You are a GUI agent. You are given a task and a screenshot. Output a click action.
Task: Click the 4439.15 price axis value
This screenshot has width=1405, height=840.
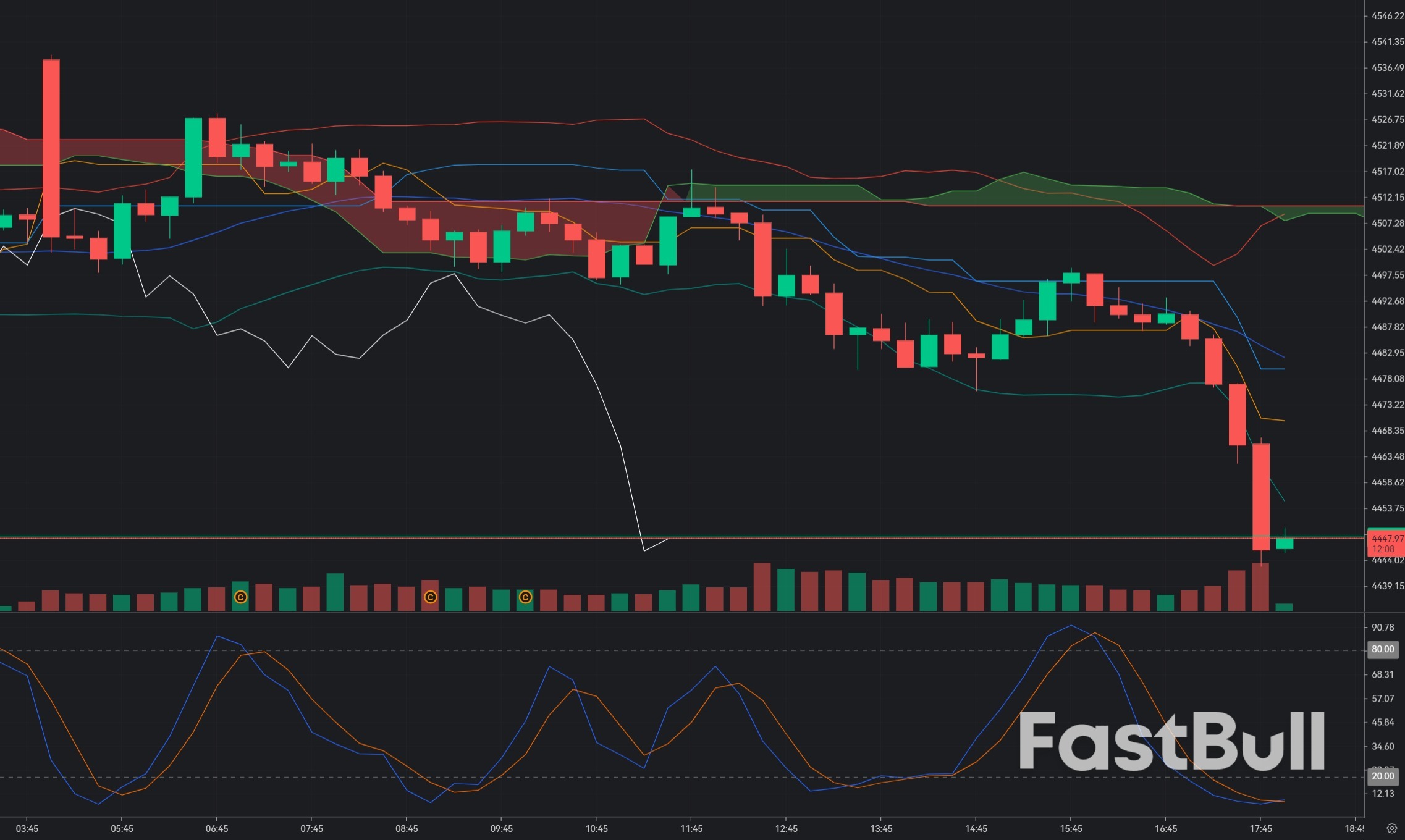pyautogui.click(x=1388, y=586)
